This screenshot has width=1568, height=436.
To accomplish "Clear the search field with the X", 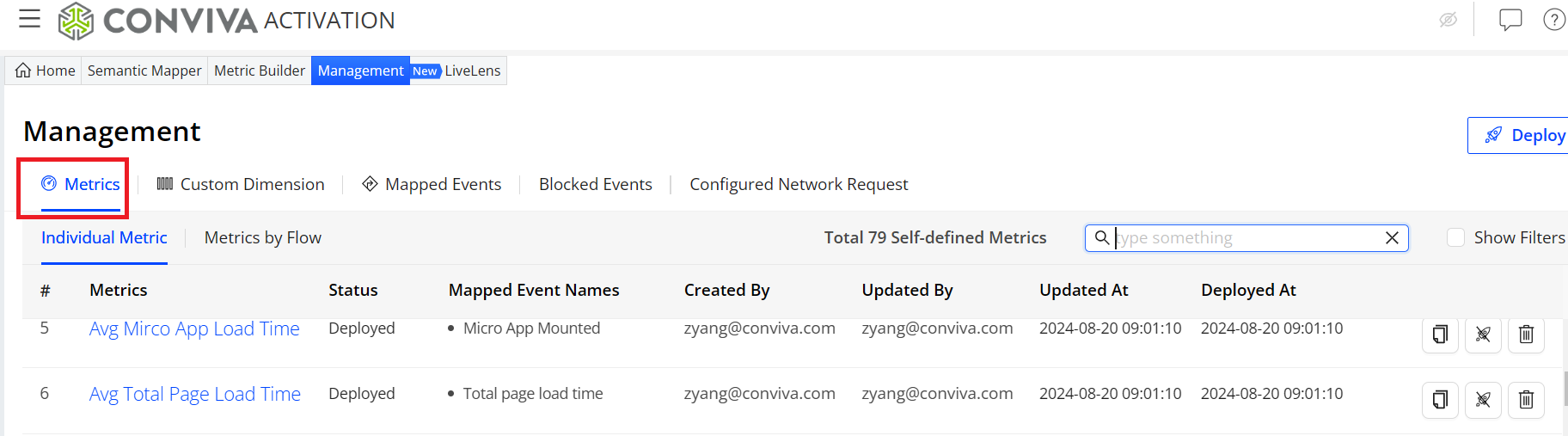I will 1393,238.
